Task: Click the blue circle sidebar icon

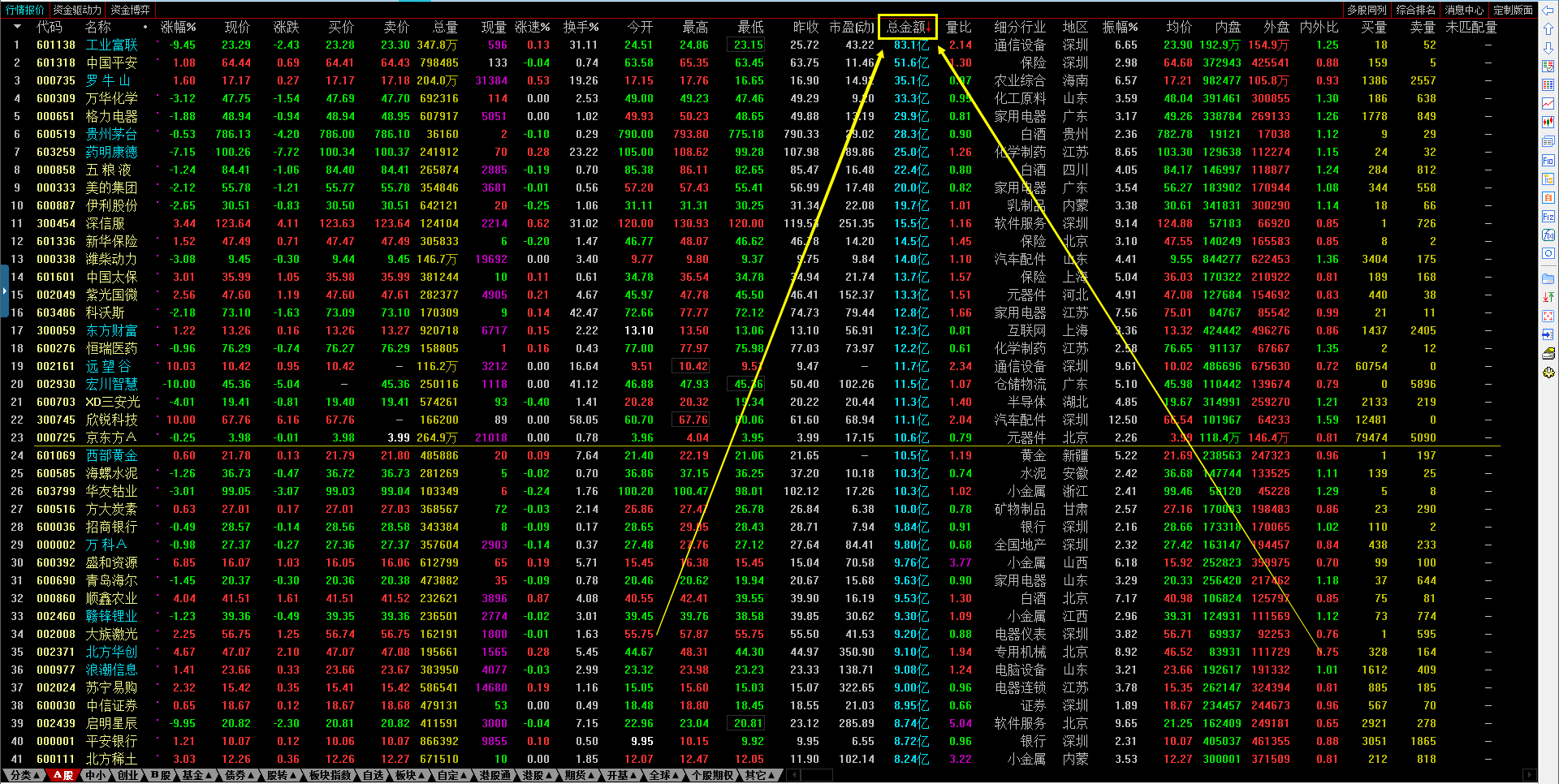Action: coord(1548,254)
